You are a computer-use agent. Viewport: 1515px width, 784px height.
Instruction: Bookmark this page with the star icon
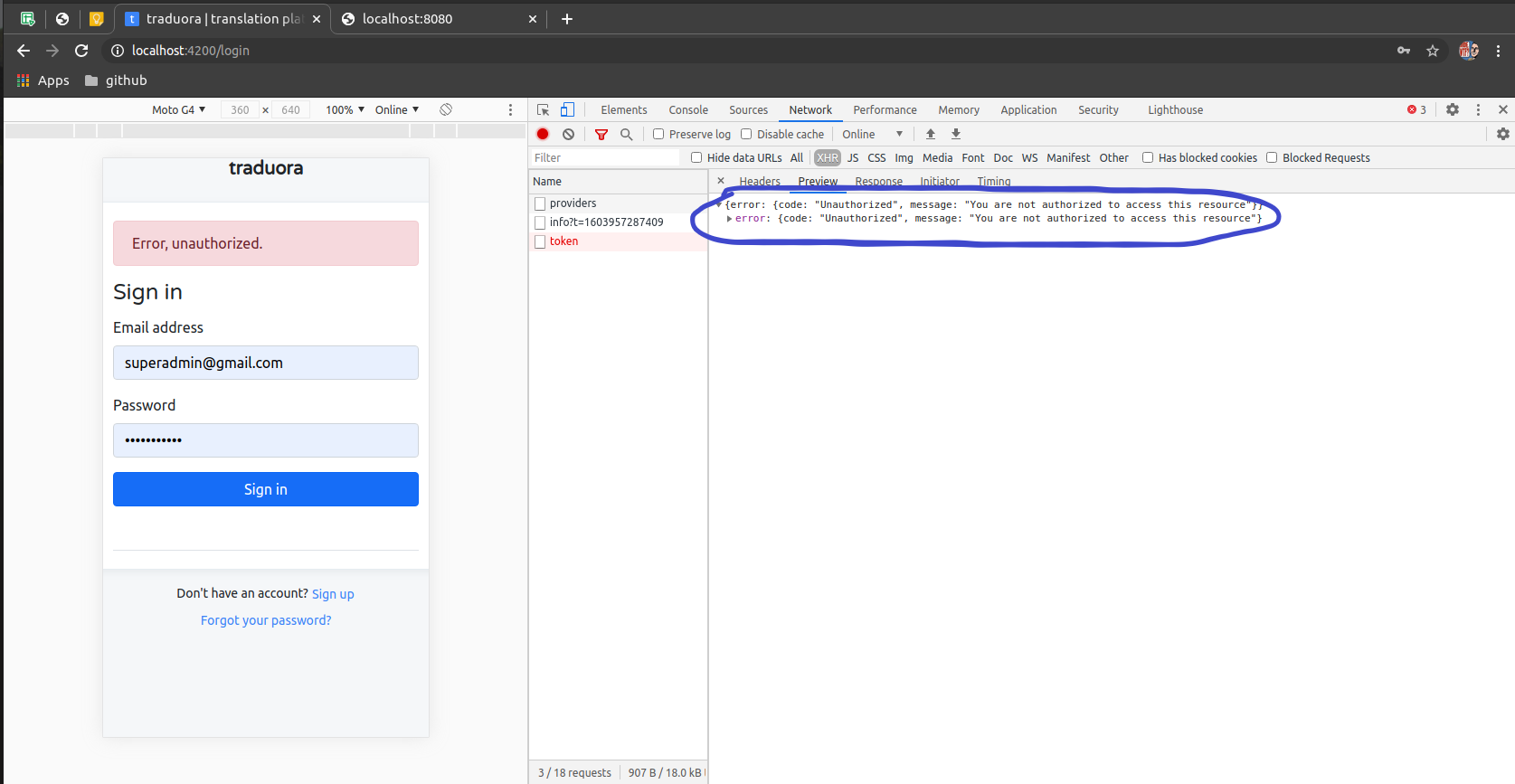tap(1433, 51)
